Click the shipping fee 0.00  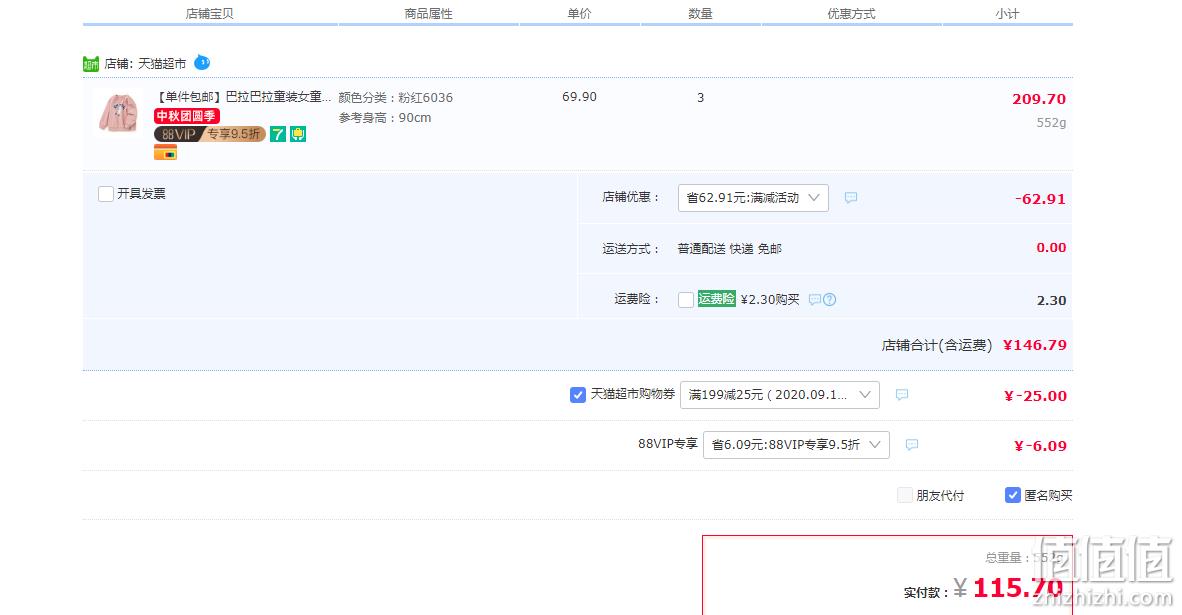(x=1051, y=247)
